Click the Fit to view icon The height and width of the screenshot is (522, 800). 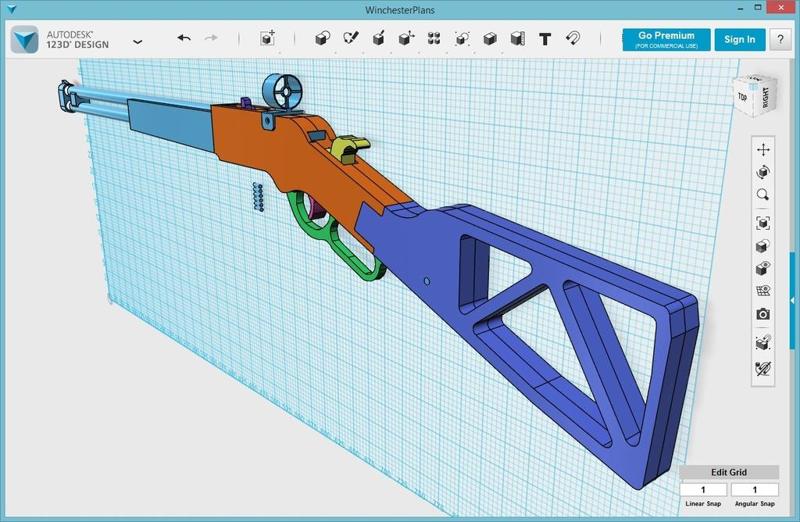click(x=763, y=223)
